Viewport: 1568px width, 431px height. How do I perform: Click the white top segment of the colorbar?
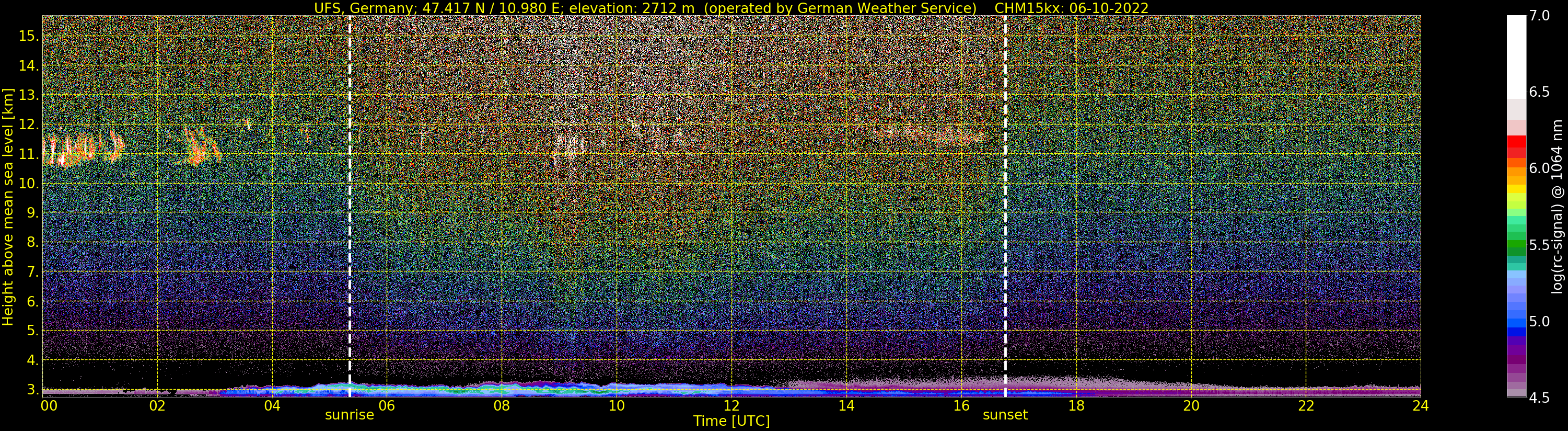point(1516,56)
